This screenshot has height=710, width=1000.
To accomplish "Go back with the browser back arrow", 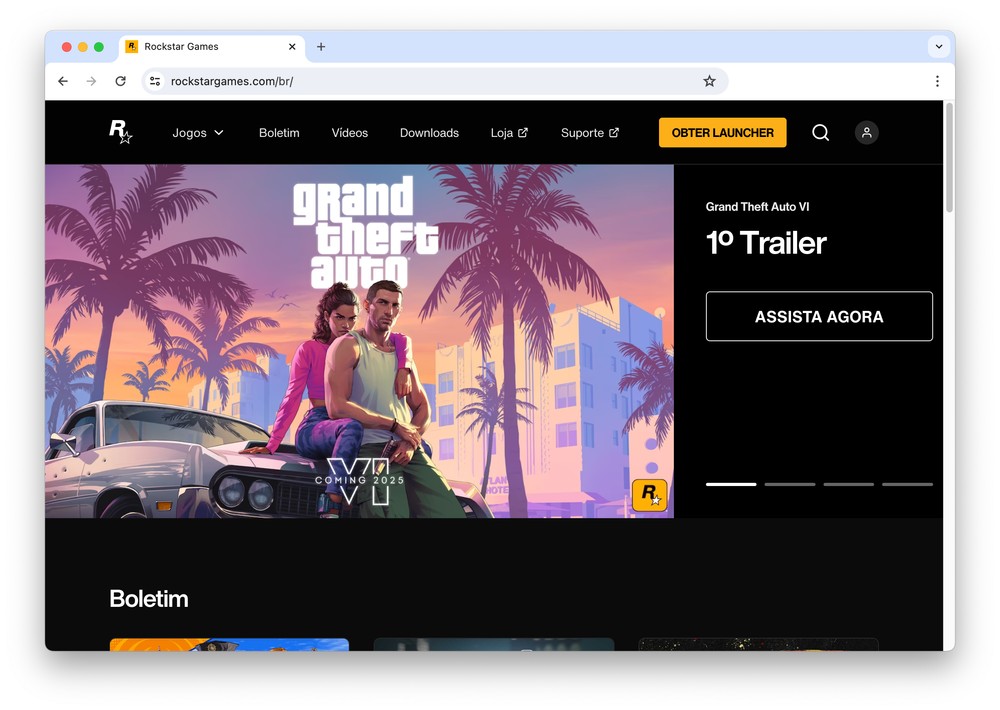I will click(x=62, y=81).
